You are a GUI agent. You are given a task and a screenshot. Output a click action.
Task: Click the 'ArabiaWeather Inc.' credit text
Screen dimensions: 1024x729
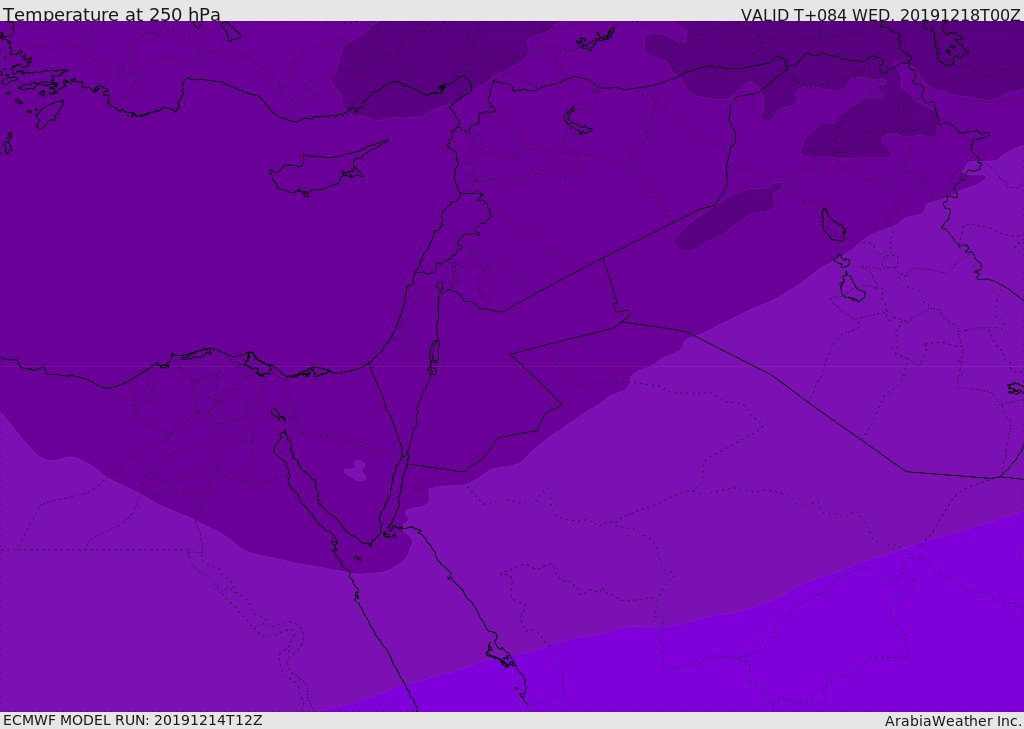(954, 721)
